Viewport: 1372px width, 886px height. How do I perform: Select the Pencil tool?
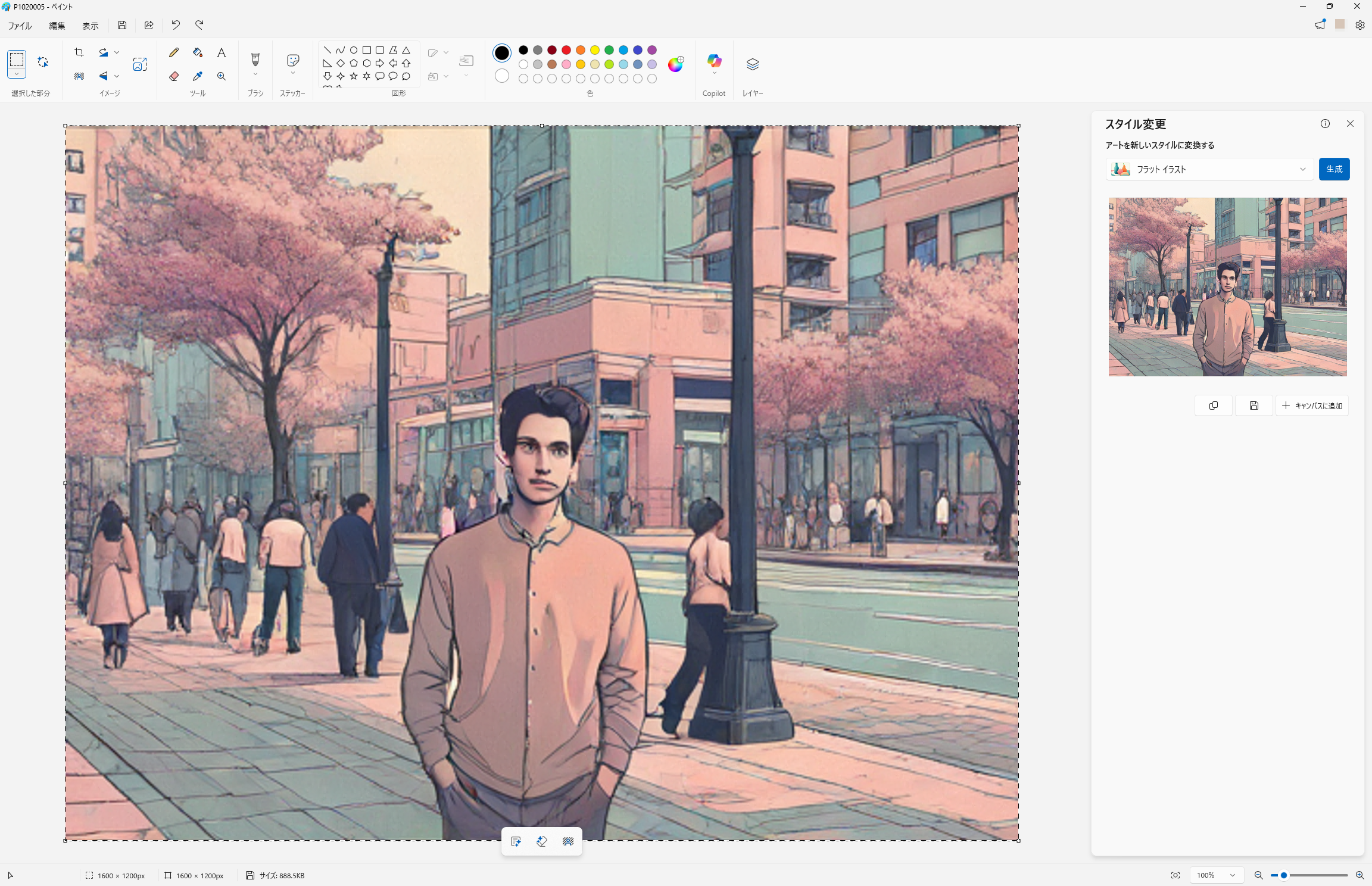[174, 53]
